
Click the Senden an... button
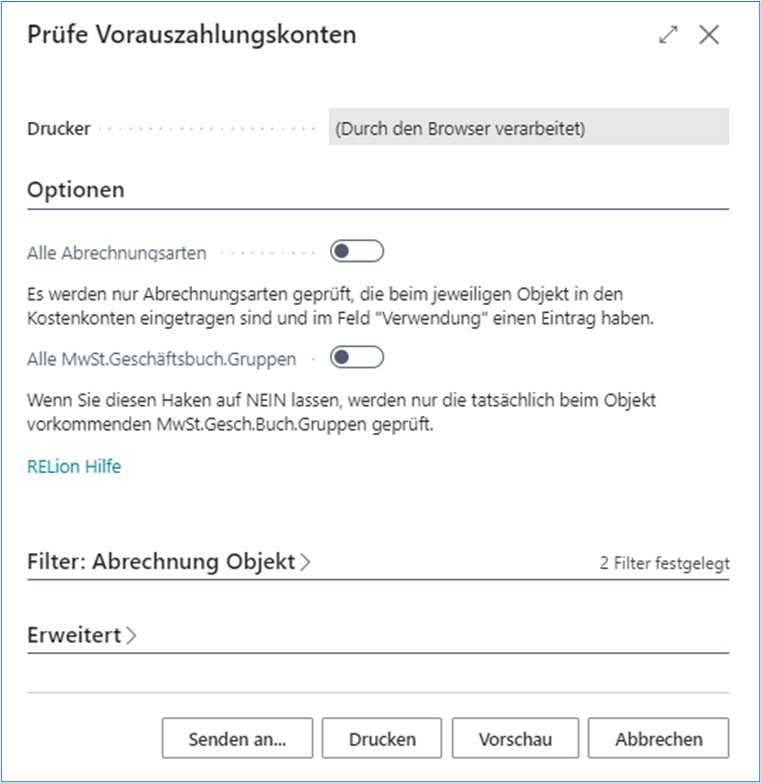pyautogui.click(x=237, y=739)
